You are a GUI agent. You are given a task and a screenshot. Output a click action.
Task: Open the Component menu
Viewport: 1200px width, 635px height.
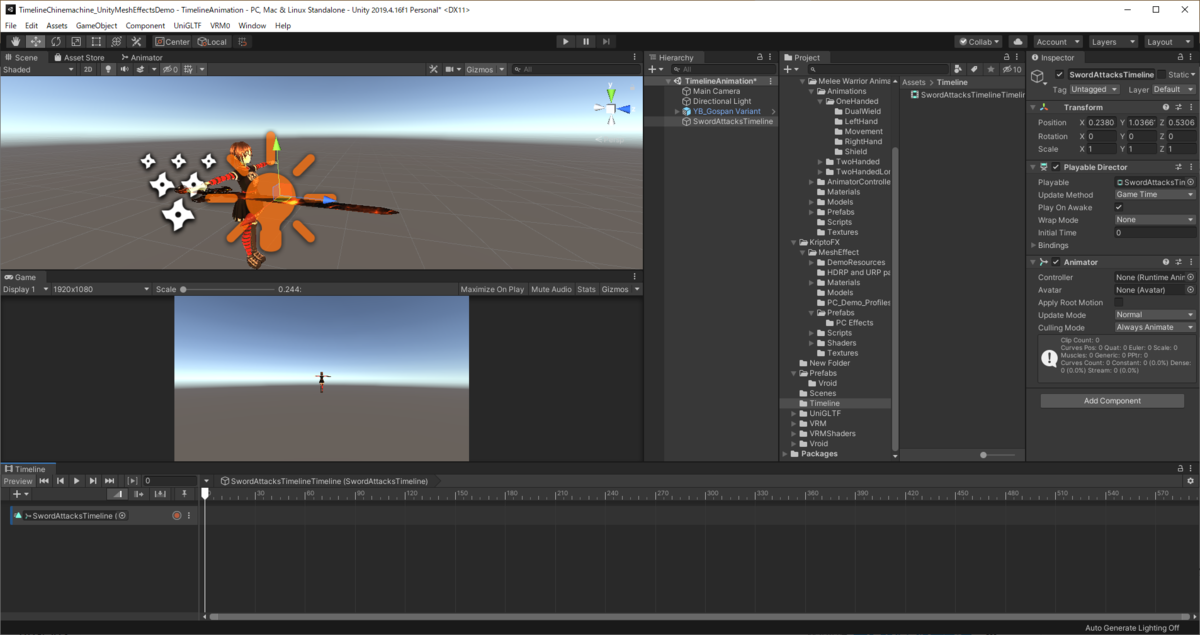145,25
